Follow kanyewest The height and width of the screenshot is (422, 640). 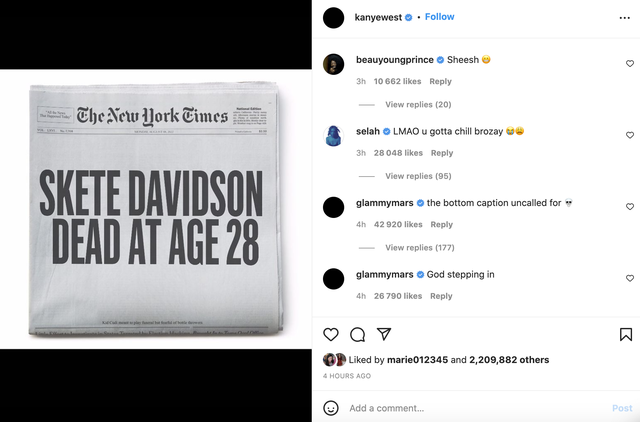[x=440, y=17]
